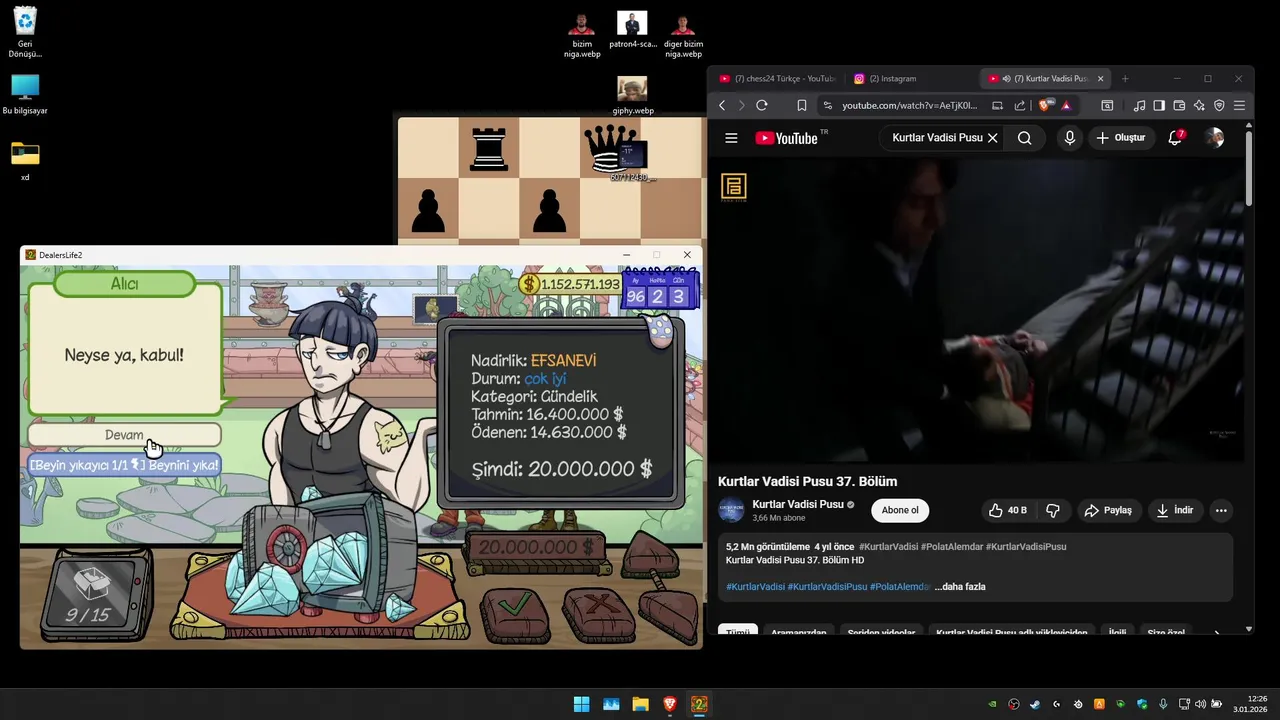Screen dimensions: 1280x720
Task: Open the three-dot more actions menu
Action: pyautogui.click(x=1221, y=510)
